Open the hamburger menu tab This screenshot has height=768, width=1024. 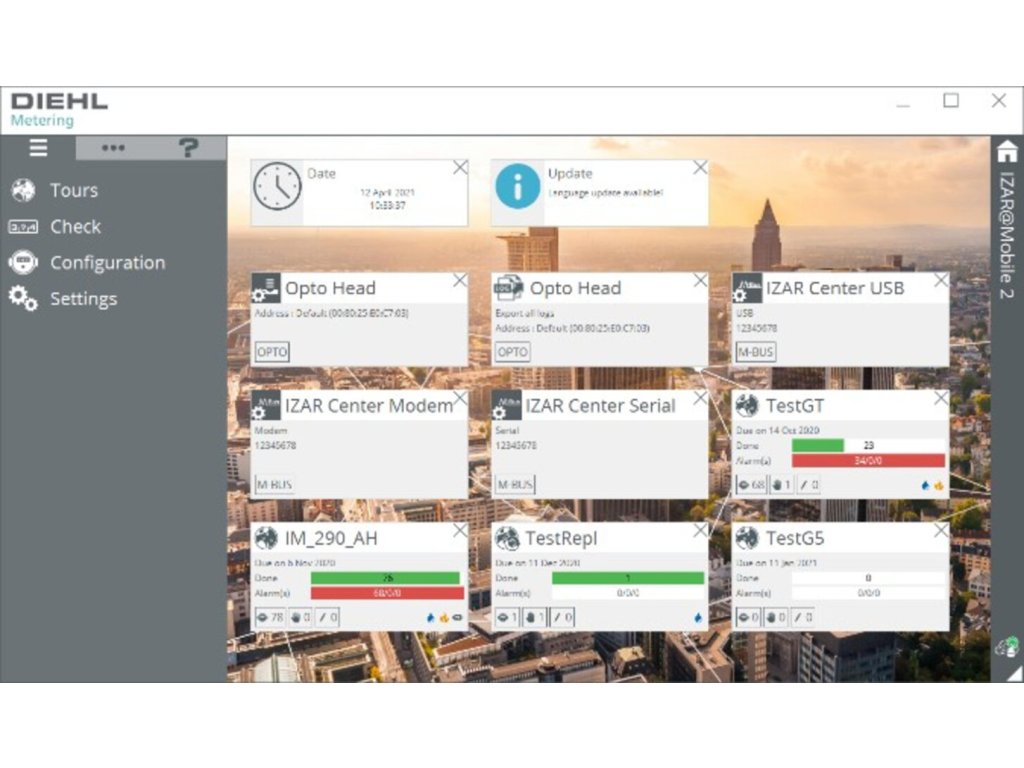click(38, 148)
